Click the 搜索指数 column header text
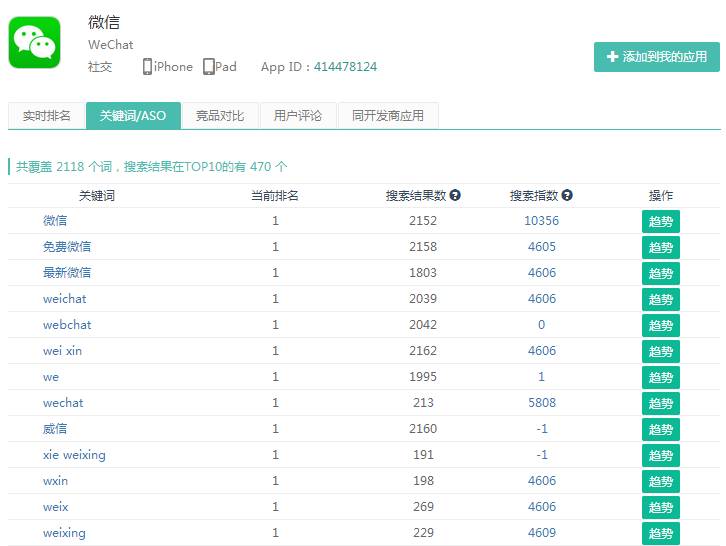The height and width of the screenshot is (546, 726). click(534, 195)
